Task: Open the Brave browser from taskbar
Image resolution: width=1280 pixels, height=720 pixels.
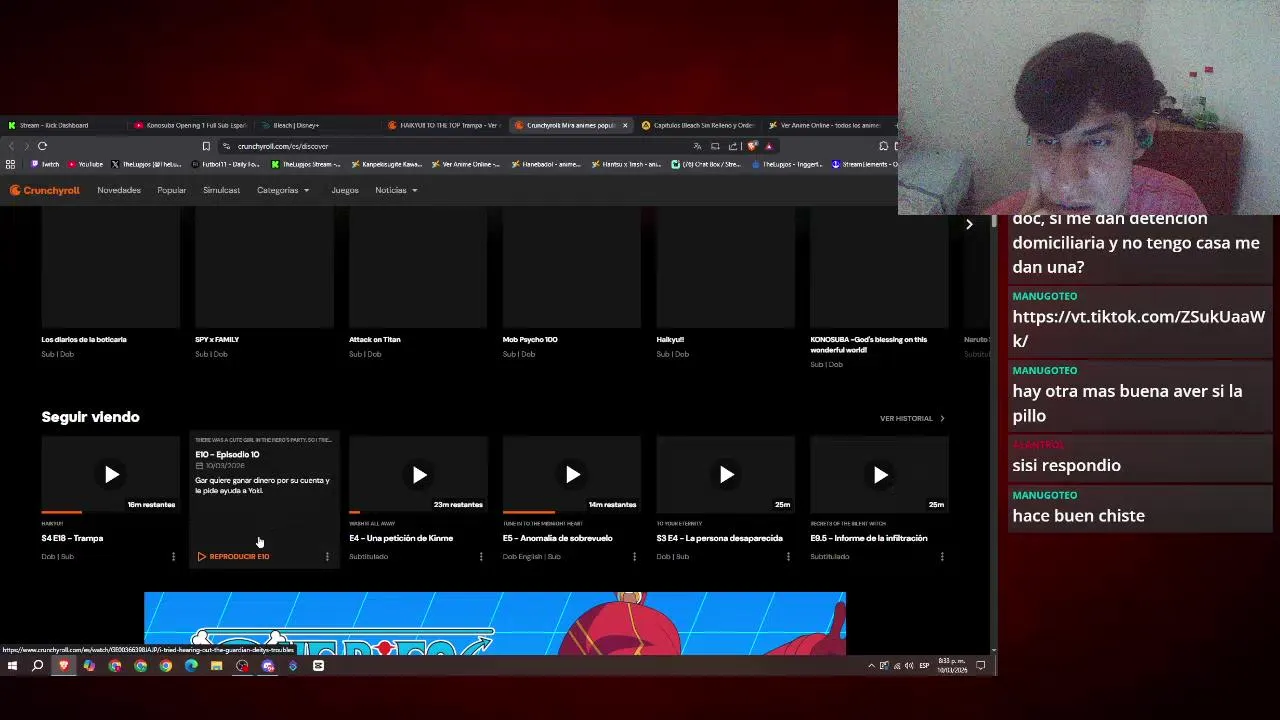Action: pos(64,666)
